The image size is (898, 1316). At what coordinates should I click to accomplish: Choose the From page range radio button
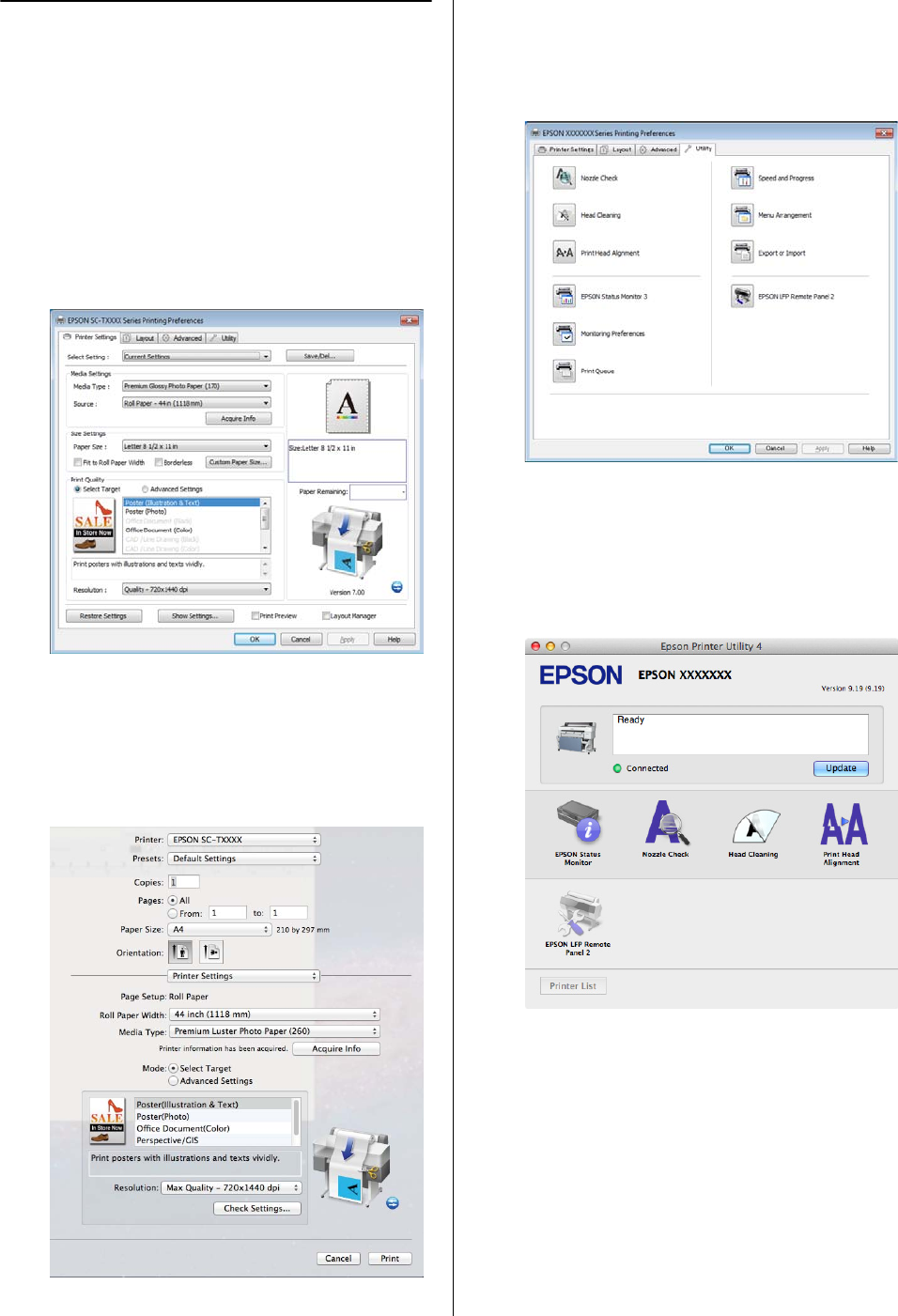[x=173, y=913]
